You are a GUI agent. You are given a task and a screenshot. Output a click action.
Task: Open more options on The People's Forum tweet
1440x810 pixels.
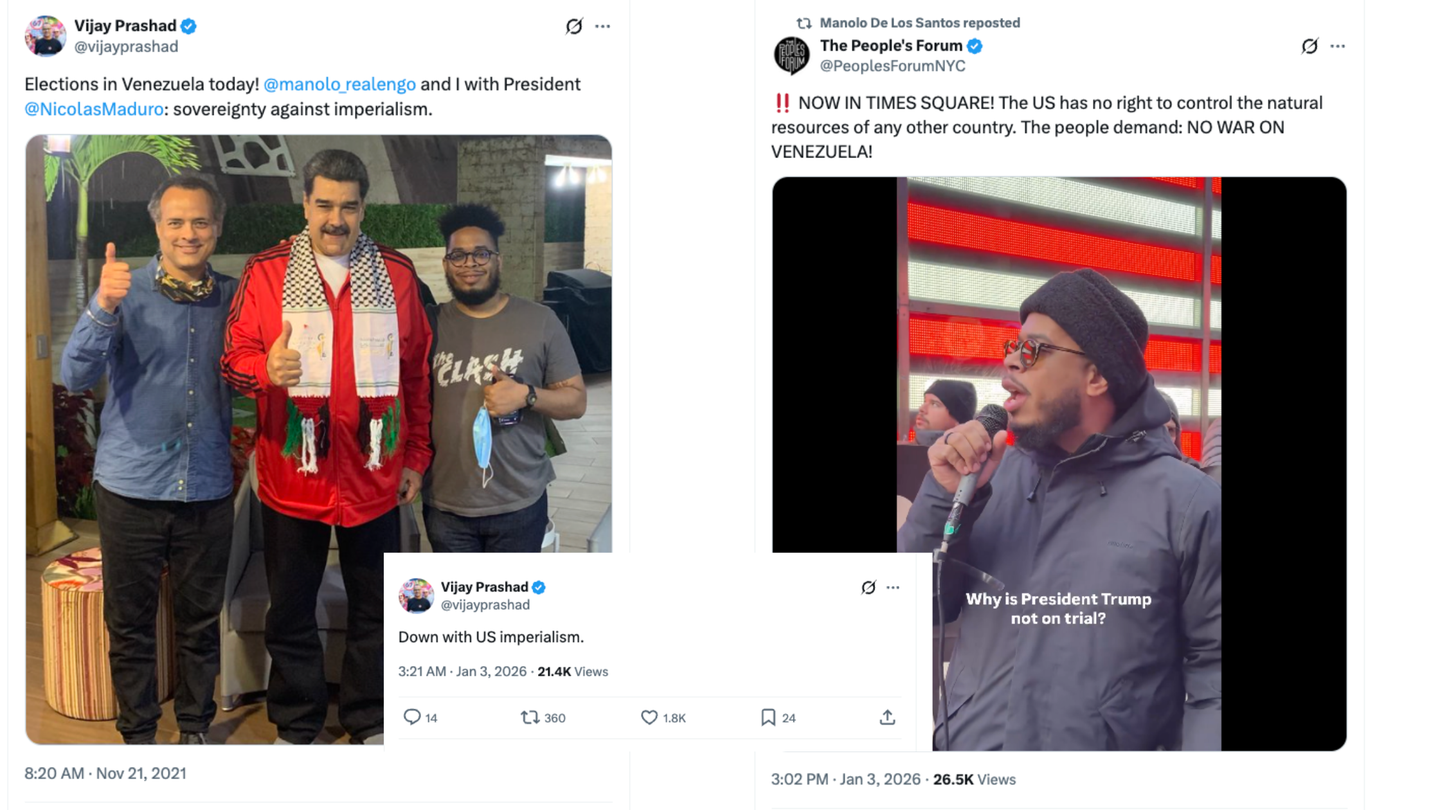click(x=1338, y=46)
